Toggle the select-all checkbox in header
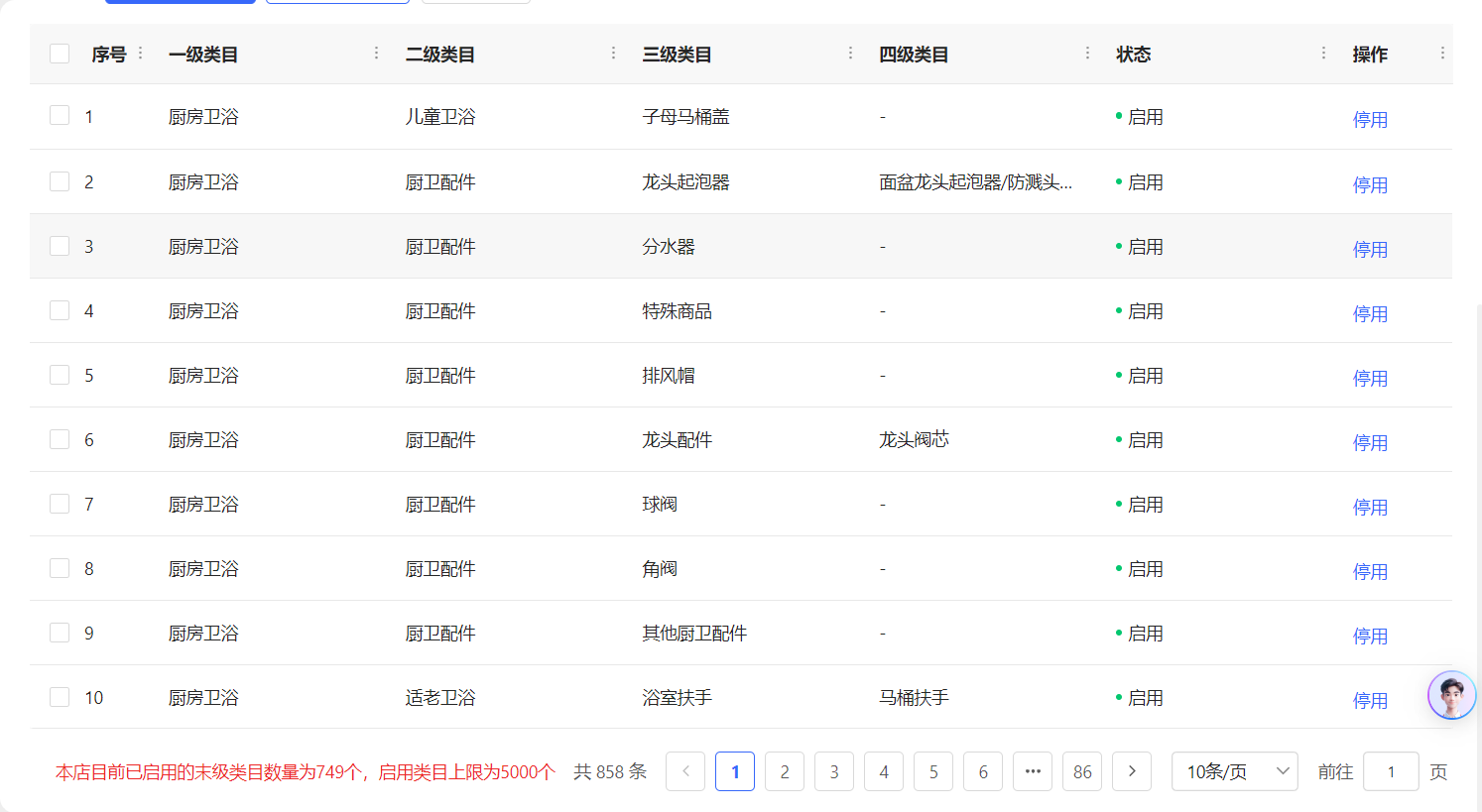 (x=60, y=54)
